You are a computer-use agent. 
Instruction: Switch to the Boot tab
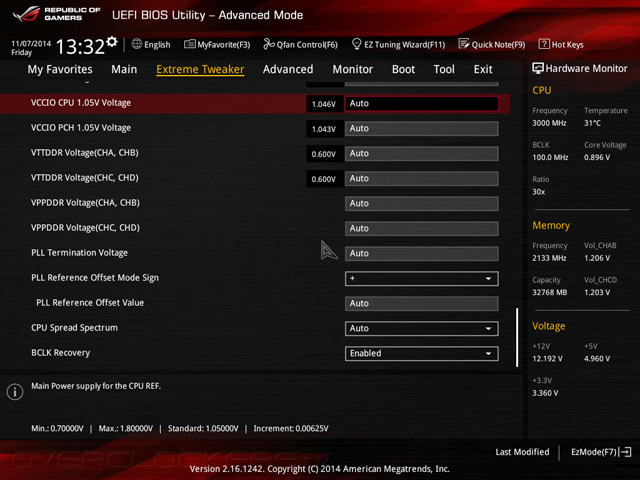[x=403, y=69]
